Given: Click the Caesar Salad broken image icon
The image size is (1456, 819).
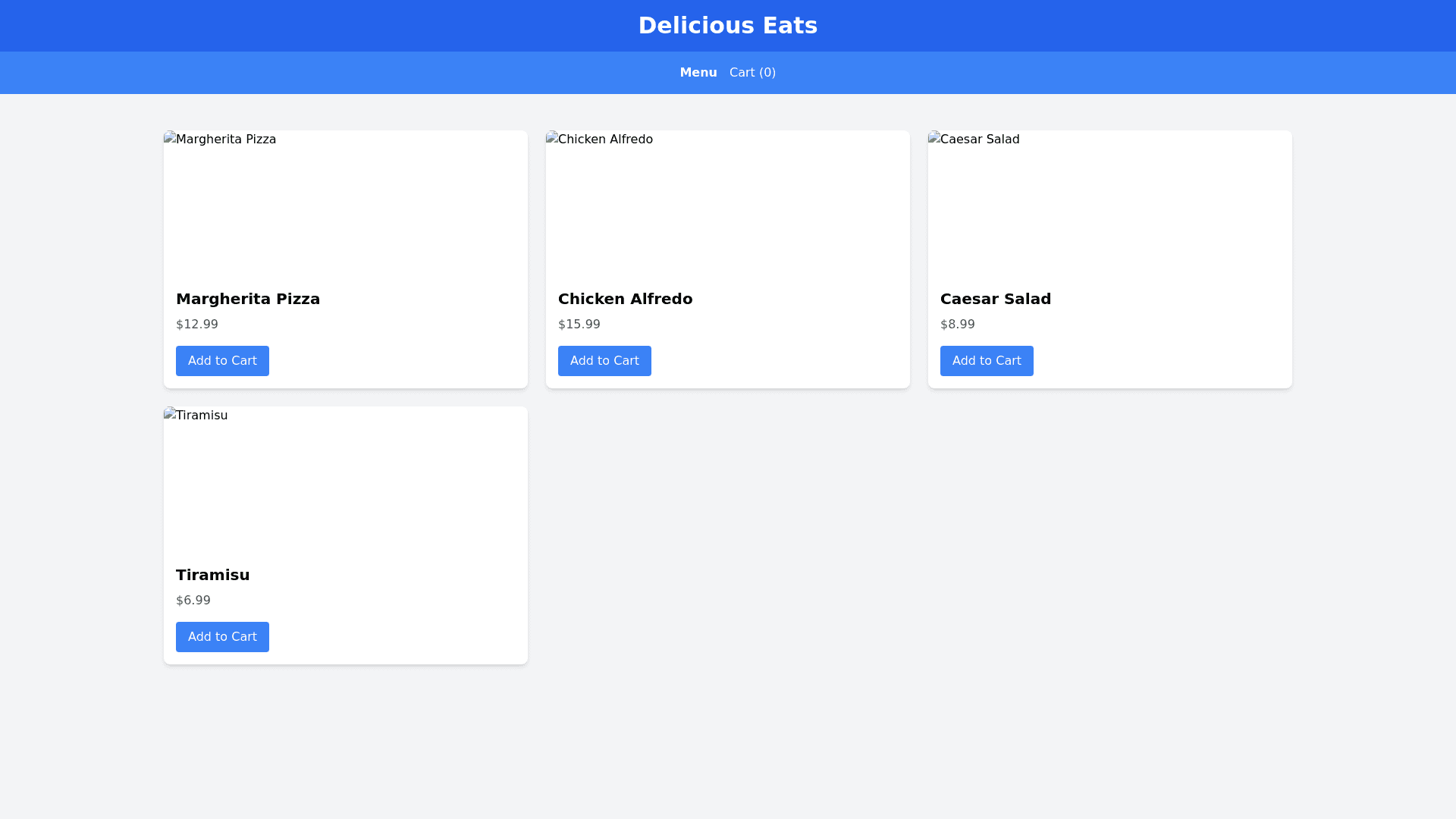Looking at the screenshot, I should click(x=934, y=138).
